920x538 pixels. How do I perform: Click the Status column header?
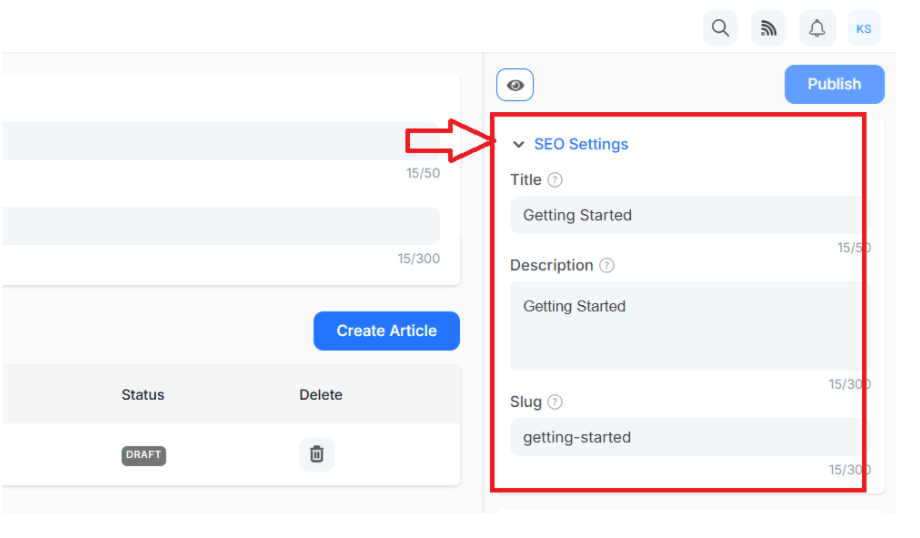point(143,395)
